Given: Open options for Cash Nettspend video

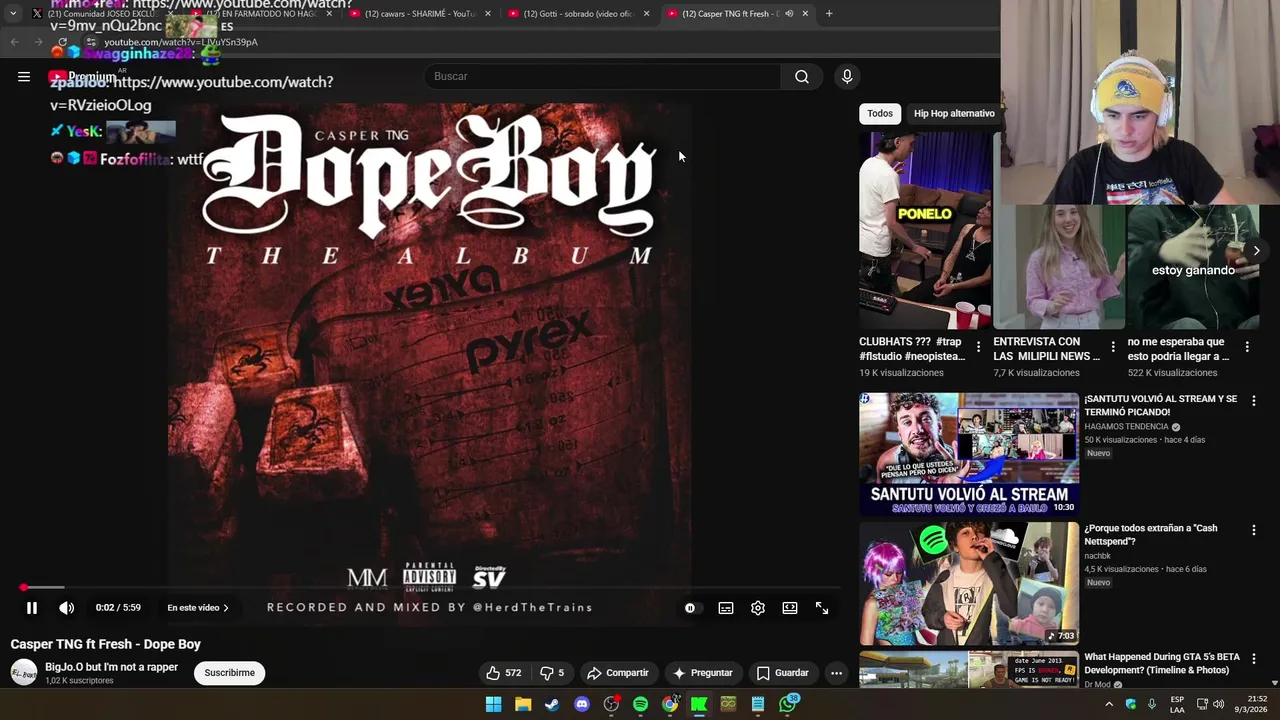Looking at the screenshot, I should coord(1253,529).
